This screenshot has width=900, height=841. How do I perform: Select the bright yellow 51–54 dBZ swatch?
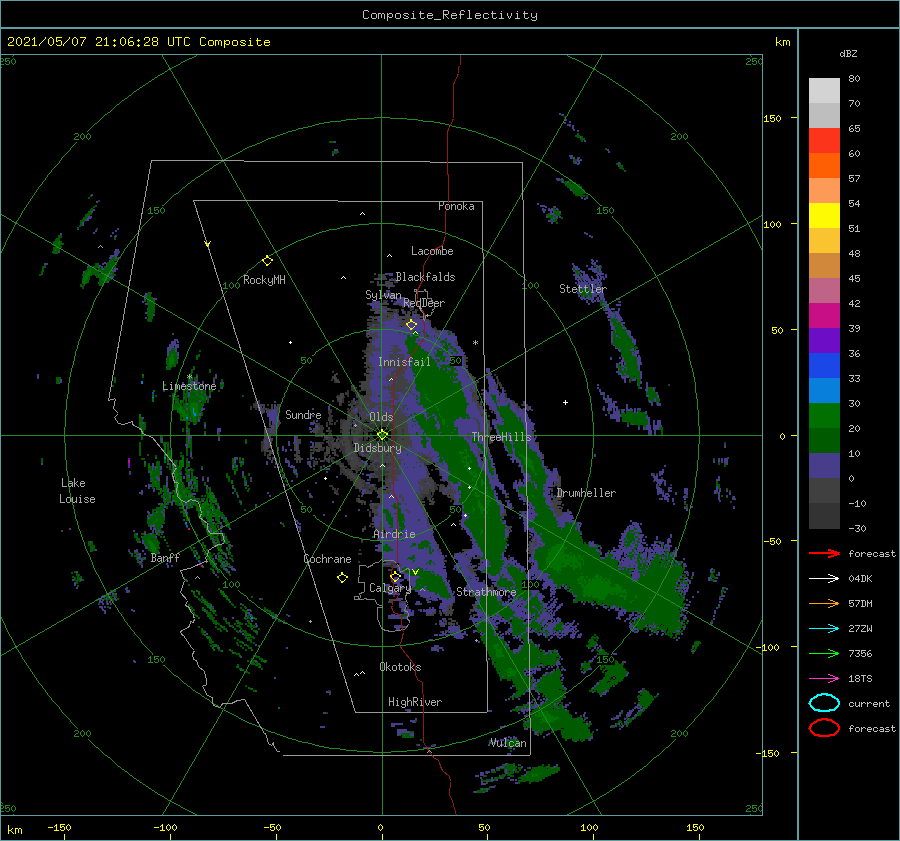824,216
